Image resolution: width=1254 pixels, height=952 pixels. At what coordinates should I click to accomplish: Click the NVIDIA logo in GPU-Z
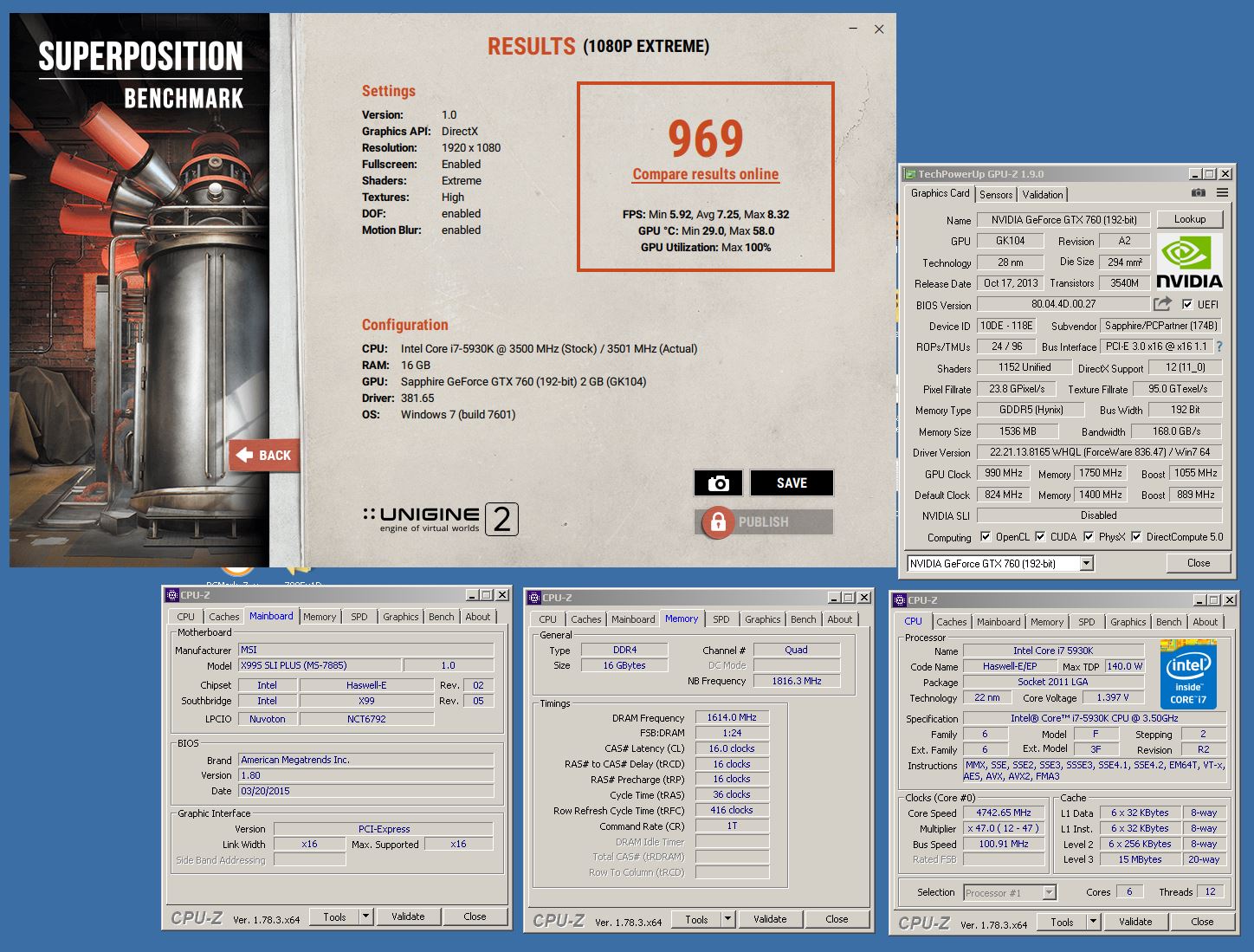1189,261
